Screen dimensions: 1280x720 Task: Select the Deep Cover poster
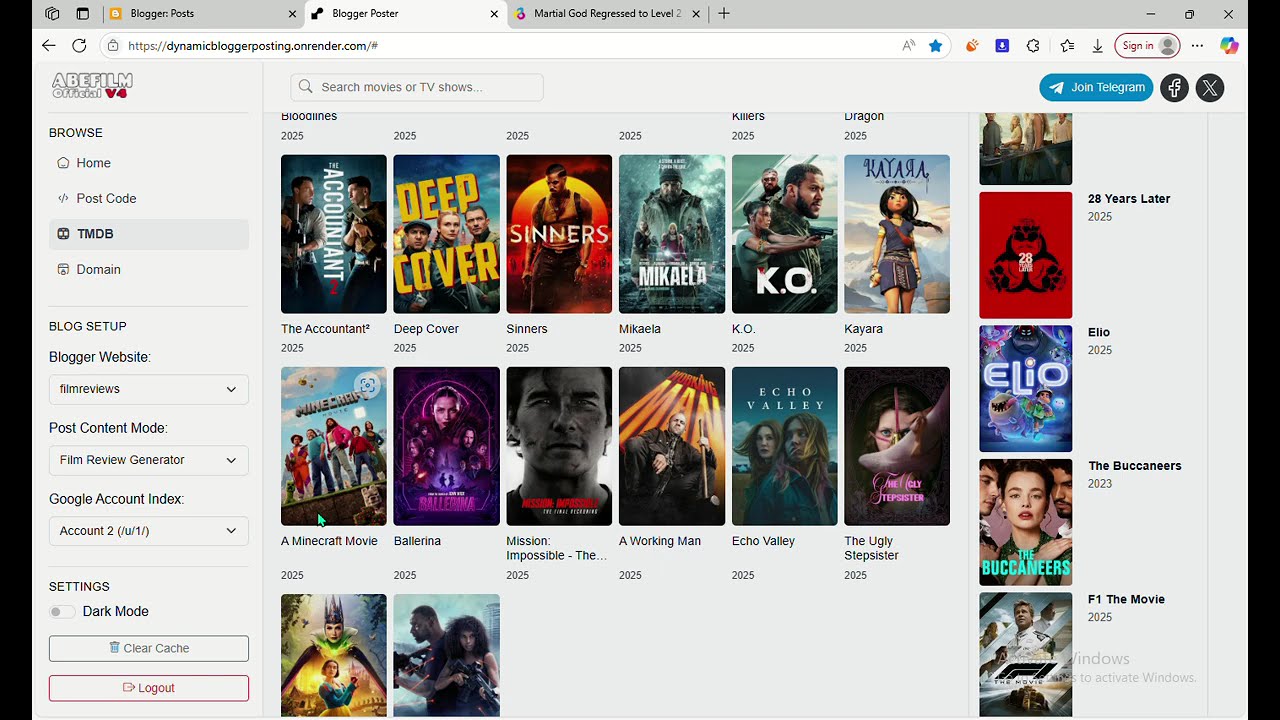446,234
